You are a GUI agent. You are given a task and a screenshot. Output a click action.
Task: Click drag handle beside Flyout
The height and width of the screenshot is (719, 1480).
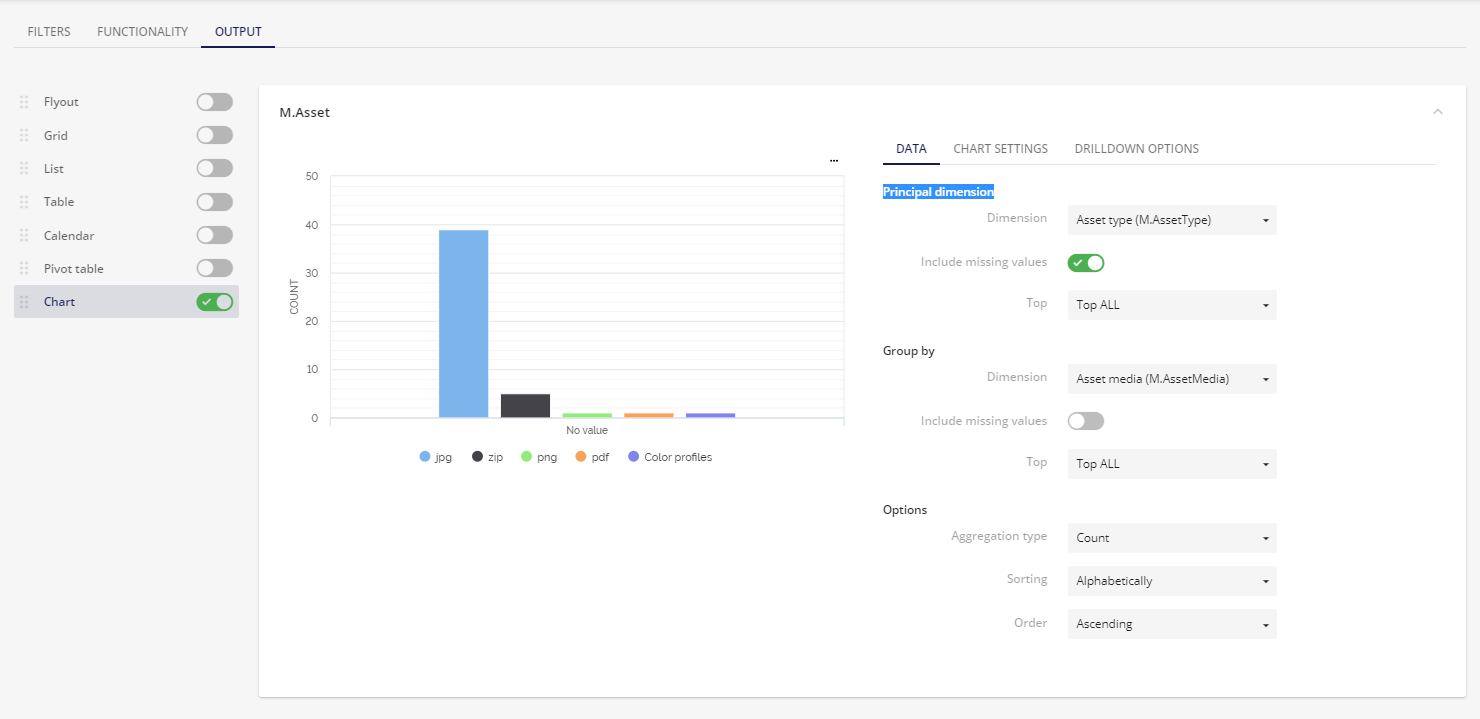tap(24, 102)
